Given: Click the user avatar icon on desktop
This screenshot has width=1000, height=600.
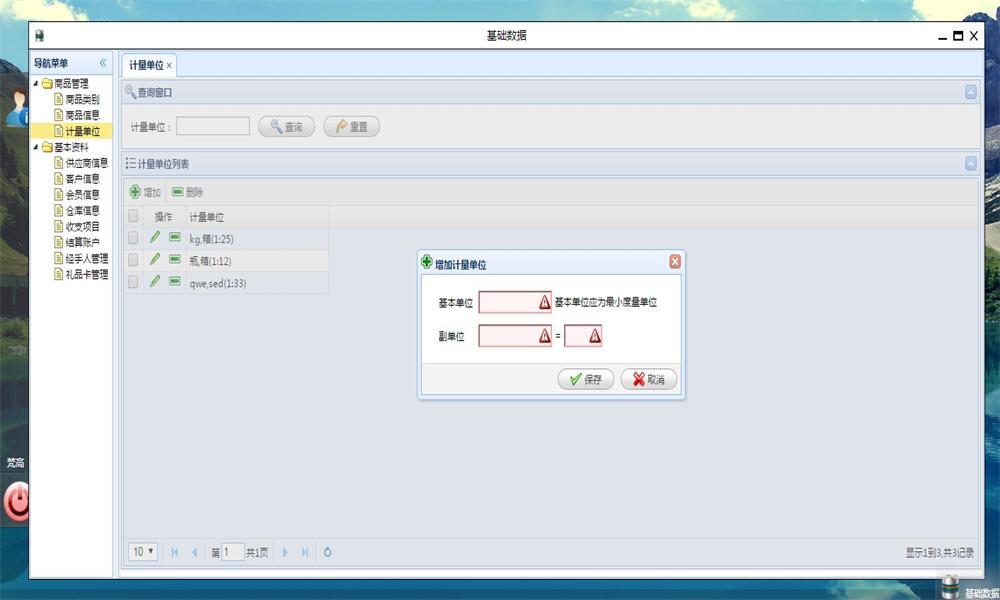Looking at the screenshot, I should pyautogui.click(x=17, y=107).
